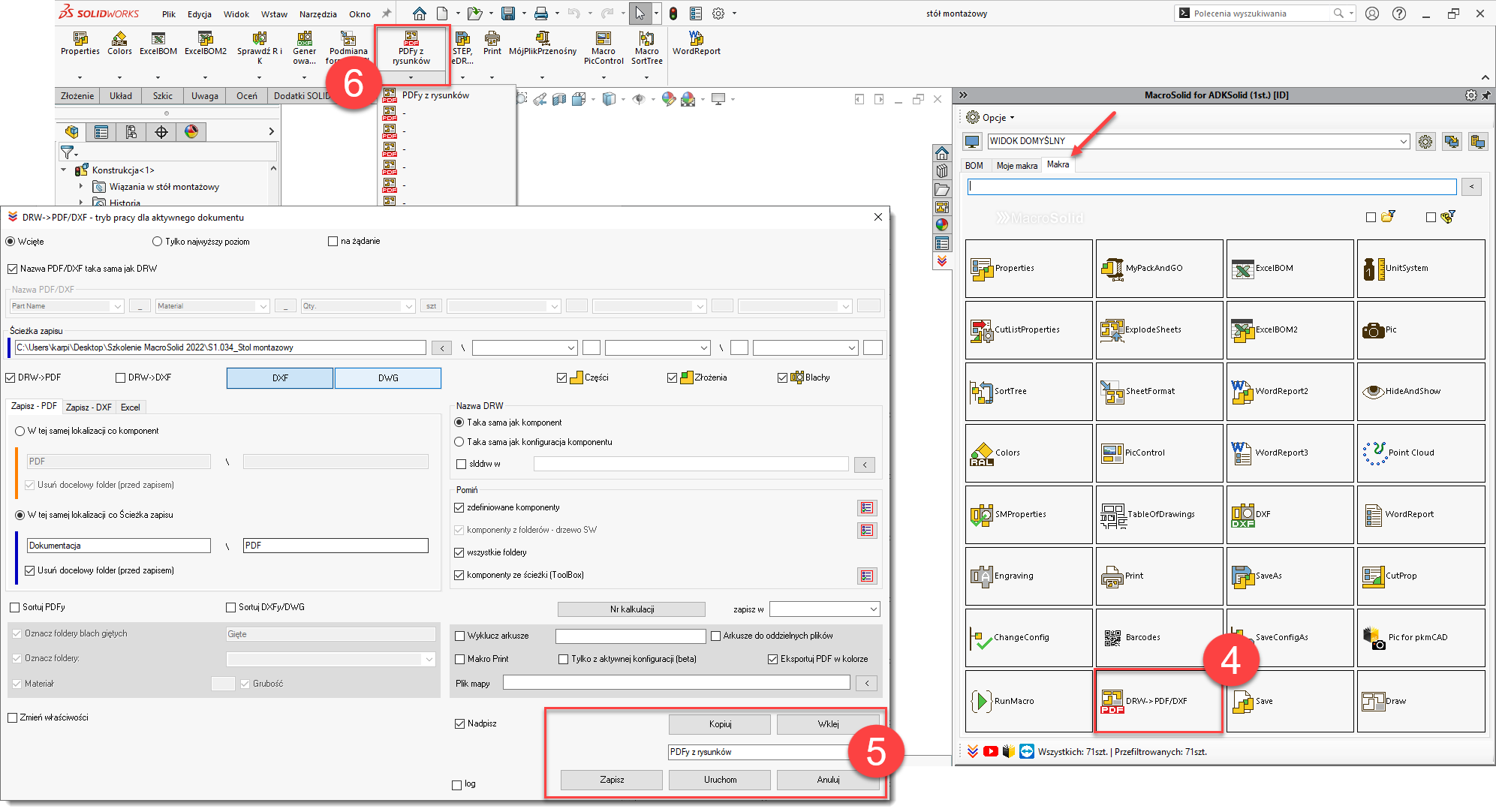Viewport: 1496px width, 812px height.
Task: Select the Wcięte radio button
Action: (11, 242)
